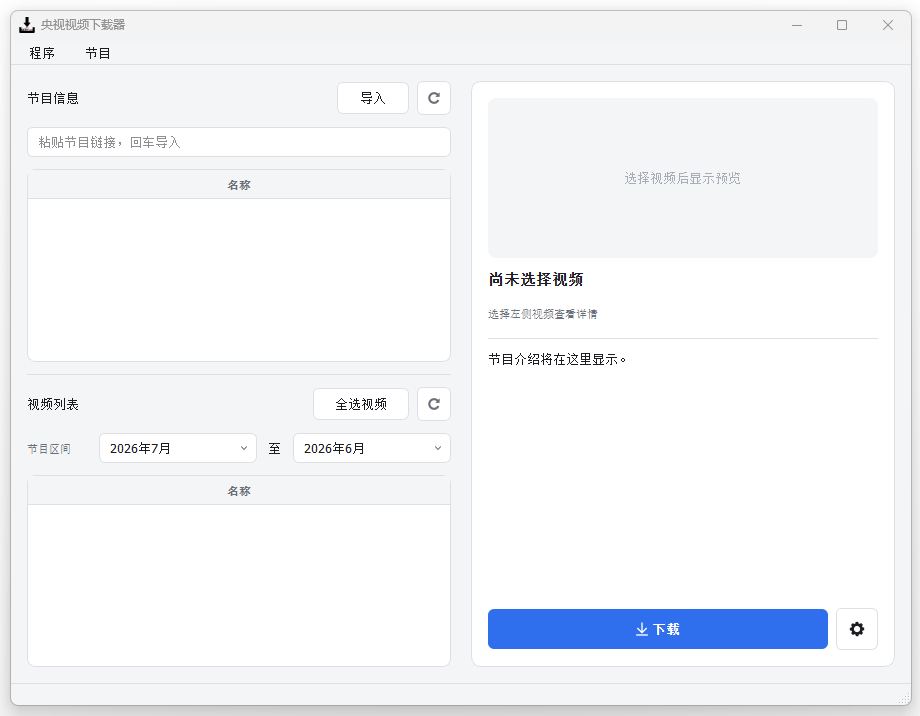920x716 pixels.
Task: Open the 2026年7月 start month dropdown
Action: (178, 448)
